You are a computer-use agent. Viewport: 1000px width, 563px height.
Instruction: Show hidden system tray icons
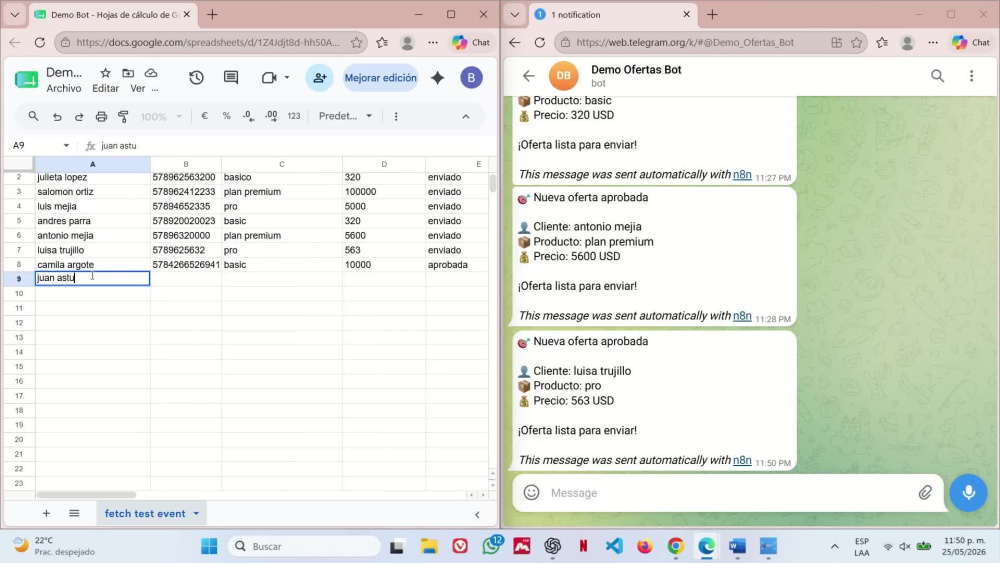click(834, 546)
